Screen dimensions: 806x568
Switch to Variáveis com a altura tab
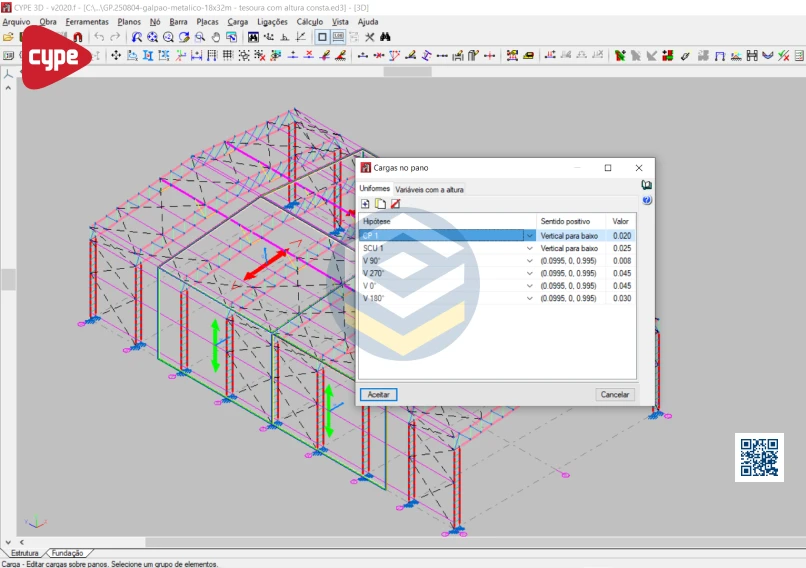click(429, 189)
